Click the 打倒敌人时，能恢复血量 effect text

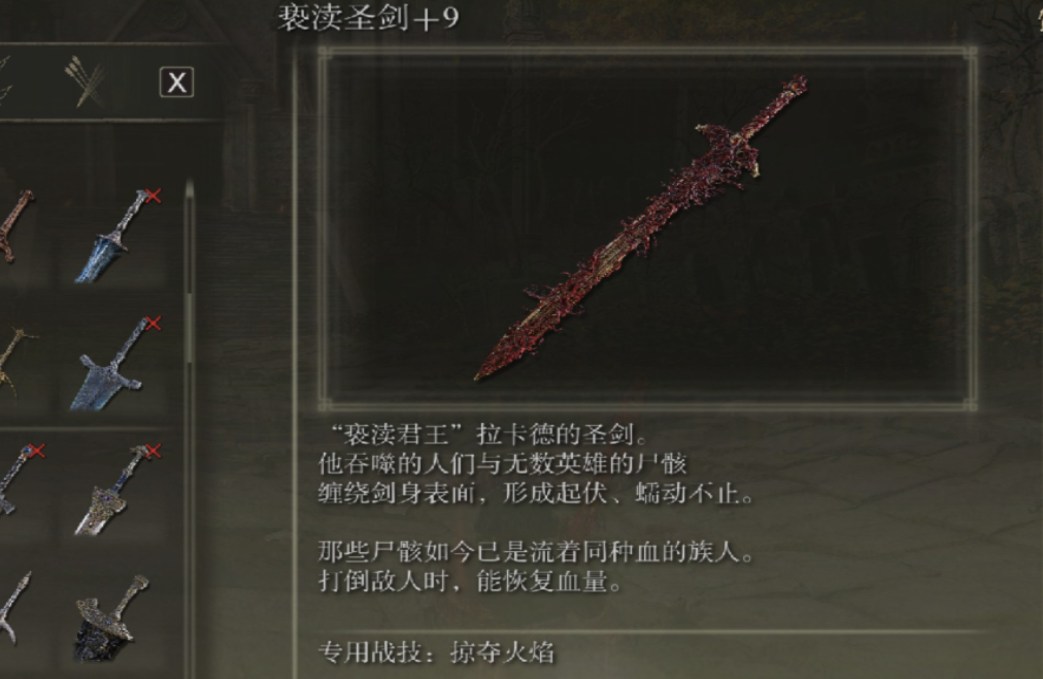470,581
